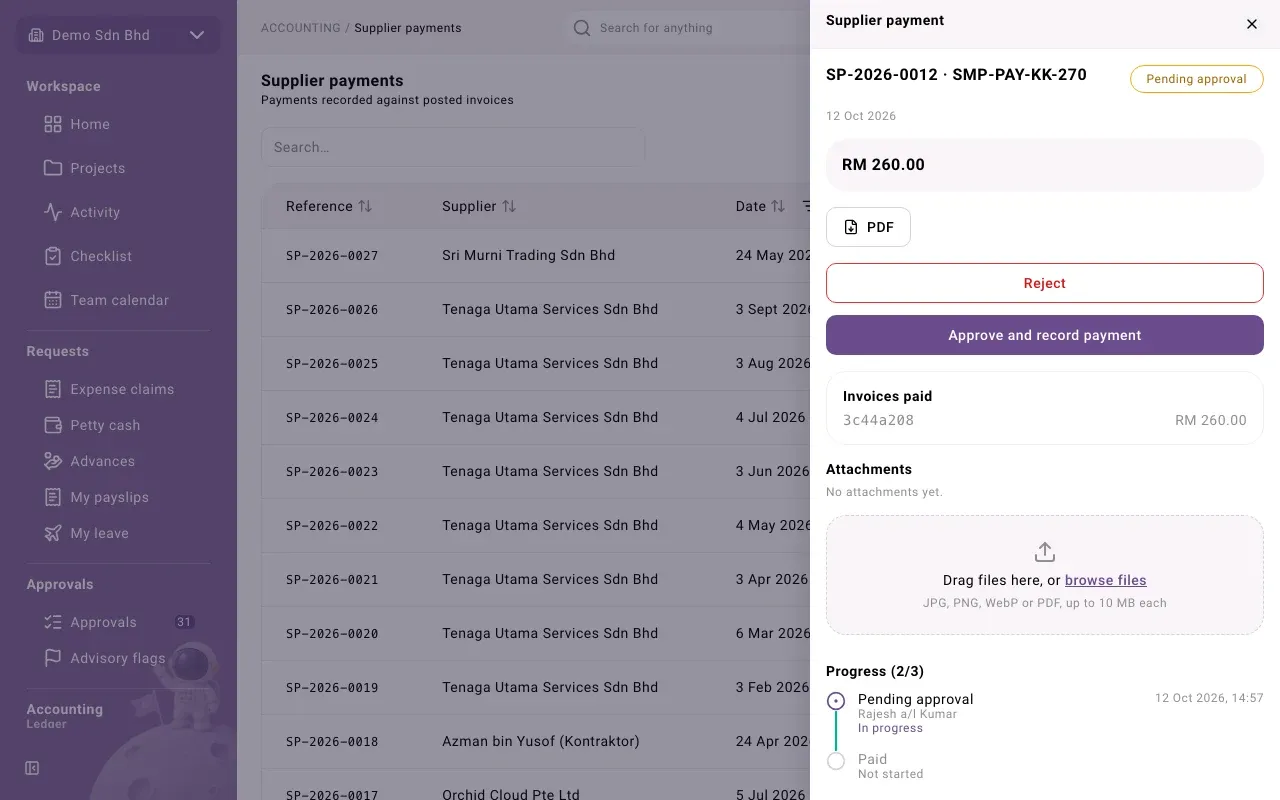The image size is (1280, 800).
Task: Click the Petty cash wallet icon
Action: coord(53,425)
